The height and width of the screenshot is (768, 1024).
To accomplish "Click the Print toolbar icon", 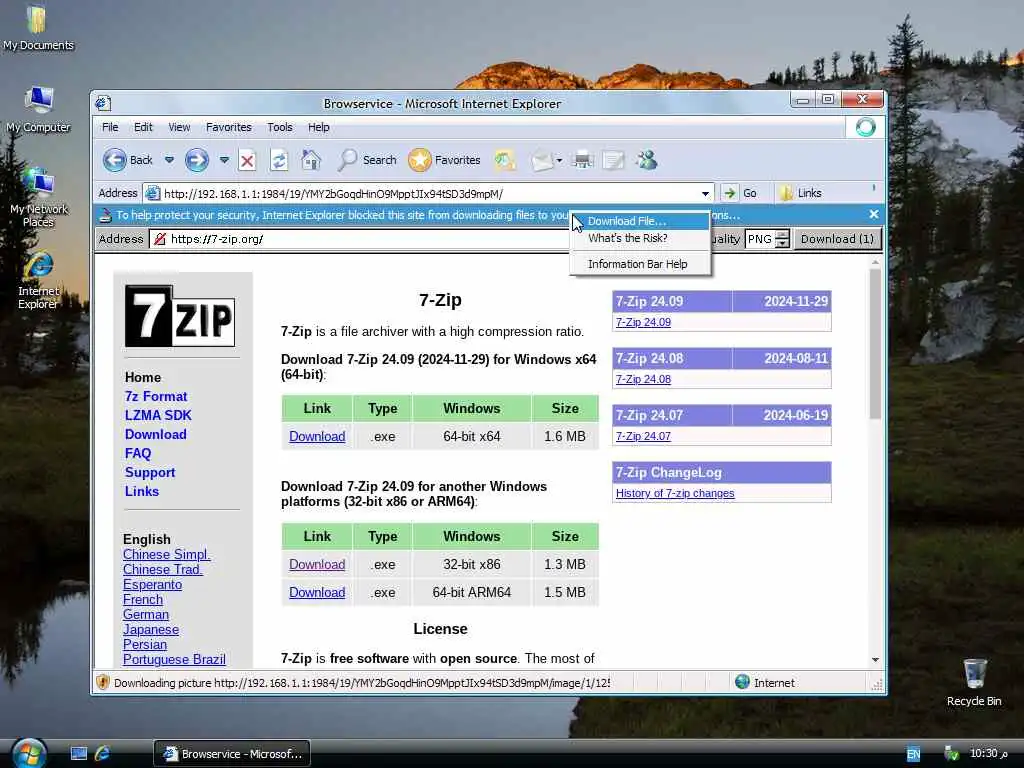I will (x=583, y=160).
